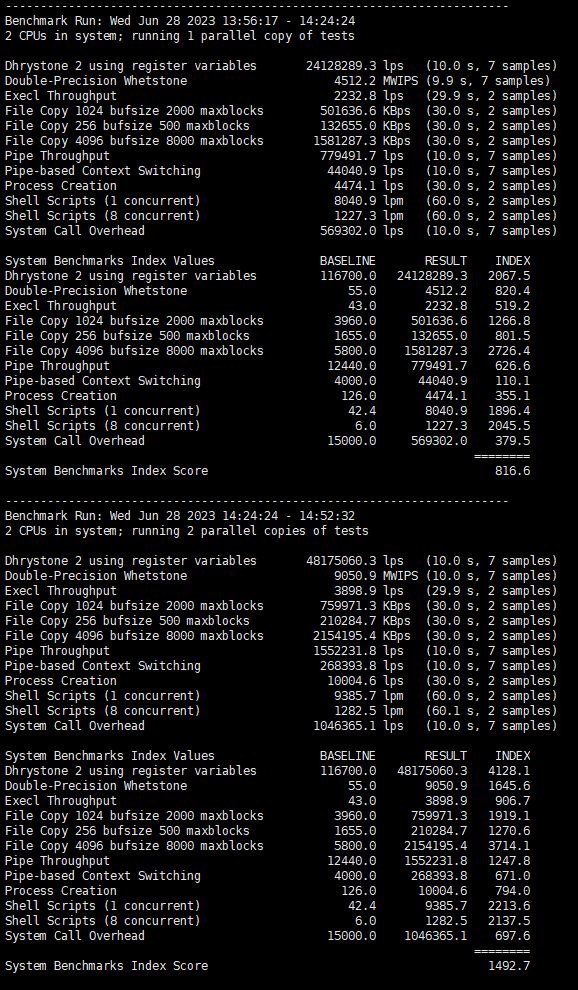Screen dimensions: 578x990
Task: Click the index value 3714.1
Action: pos(509,846)
